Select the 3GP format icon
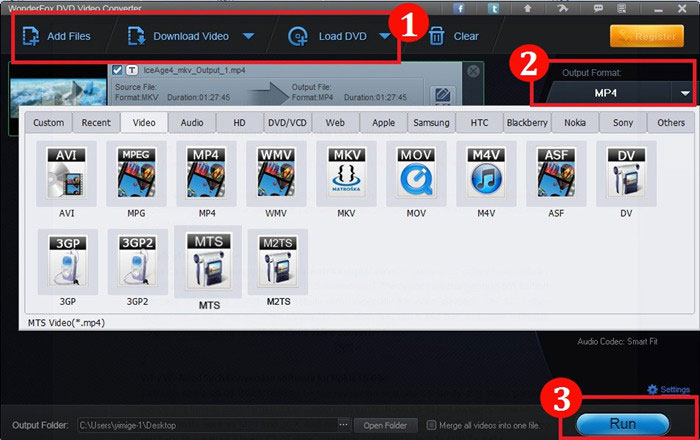 pos(68,262)
